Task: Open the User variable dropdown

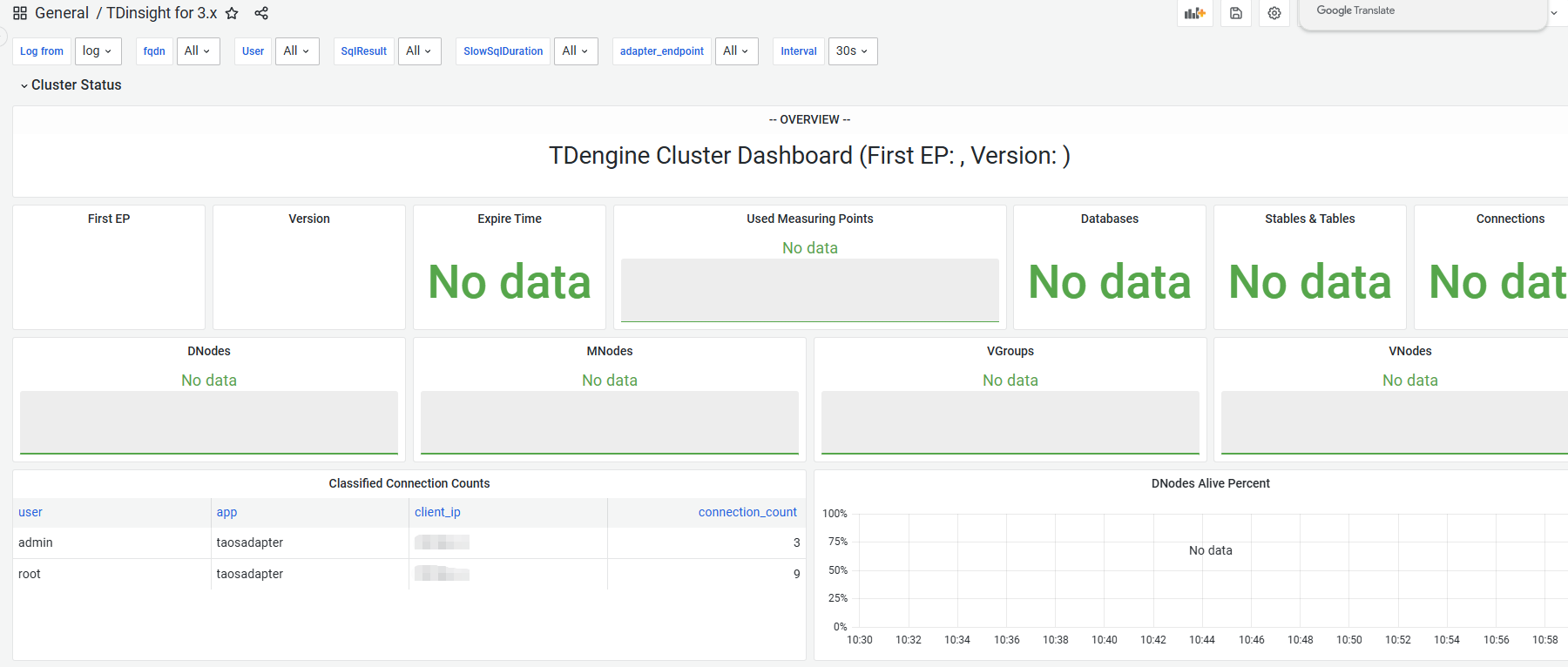Action: (x=296, y=51)
